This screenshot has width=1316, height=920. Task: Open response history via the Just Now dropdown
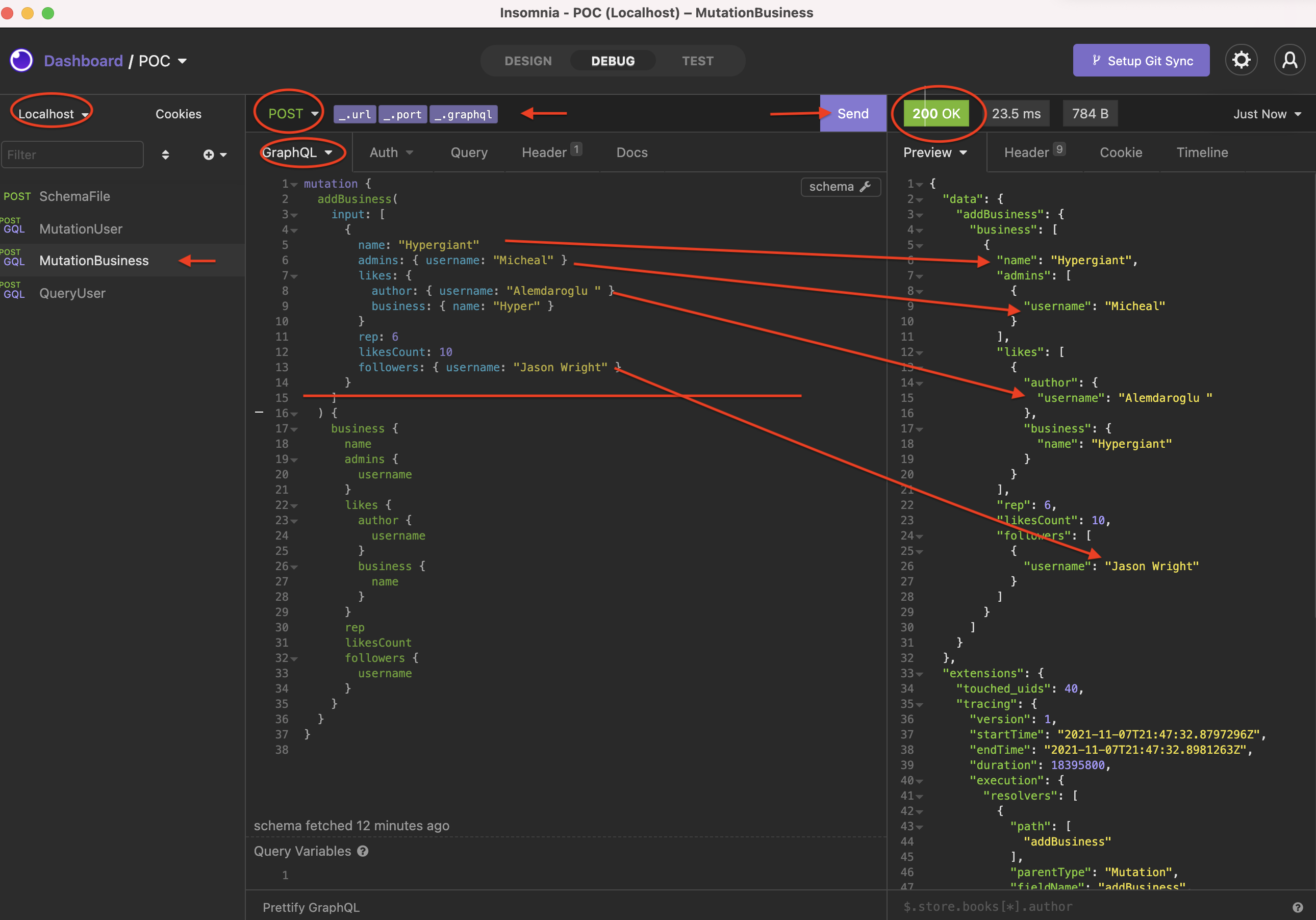point(1266,114)
